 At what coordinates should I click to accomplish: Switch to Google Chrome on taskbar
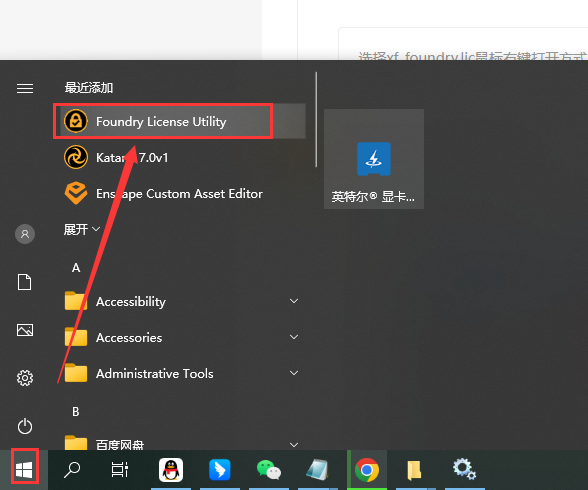click(x=367, y=470)
